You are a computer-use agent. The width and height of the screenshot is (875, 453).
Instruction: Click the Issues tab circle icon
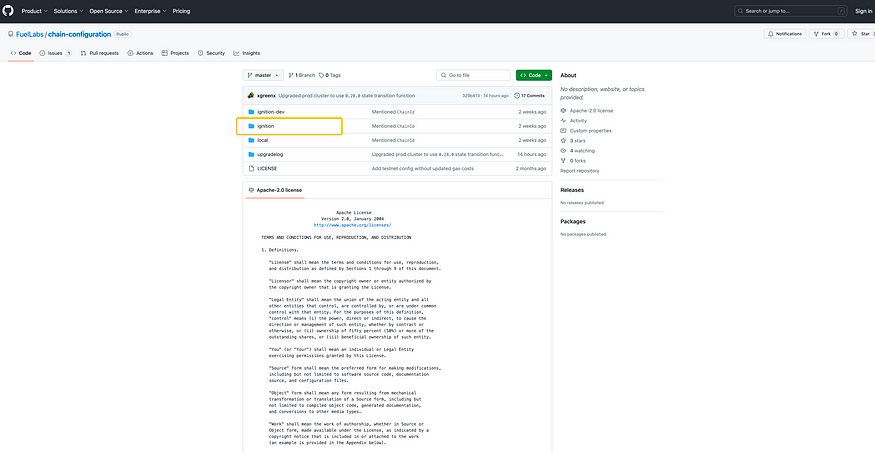point(42,53)
